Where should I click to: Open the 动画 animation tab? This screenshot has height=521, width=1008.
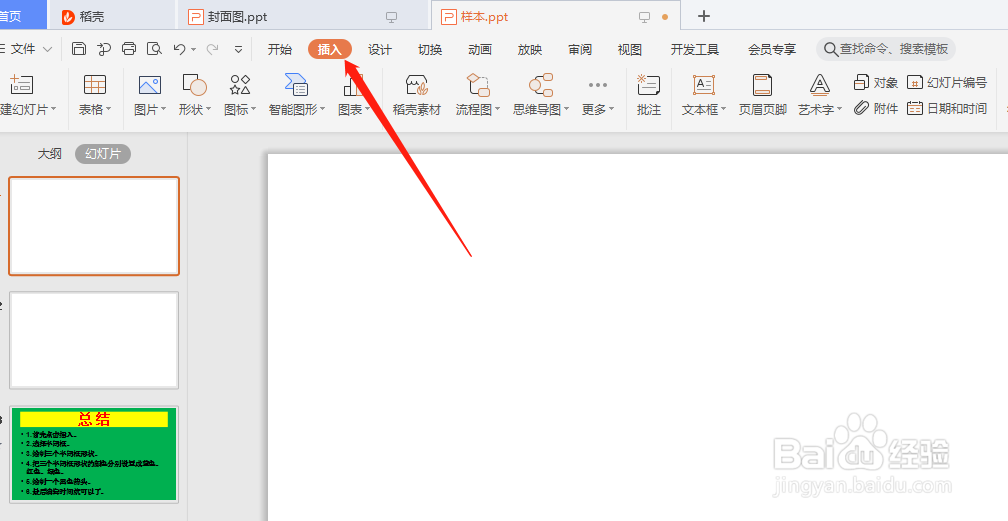tap(480, 50)
